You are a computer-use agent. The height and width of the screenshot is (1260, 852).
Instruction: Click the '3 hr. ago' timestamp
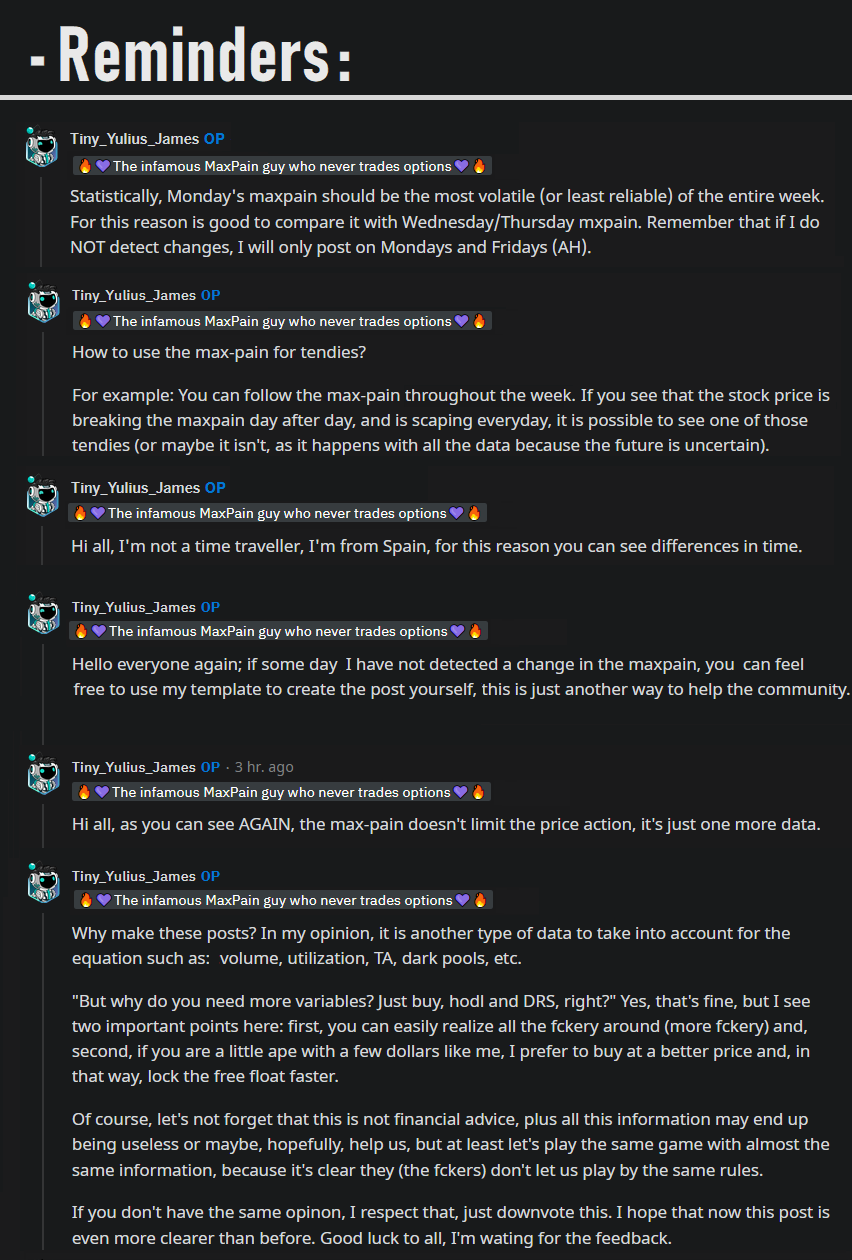point(264,767)
